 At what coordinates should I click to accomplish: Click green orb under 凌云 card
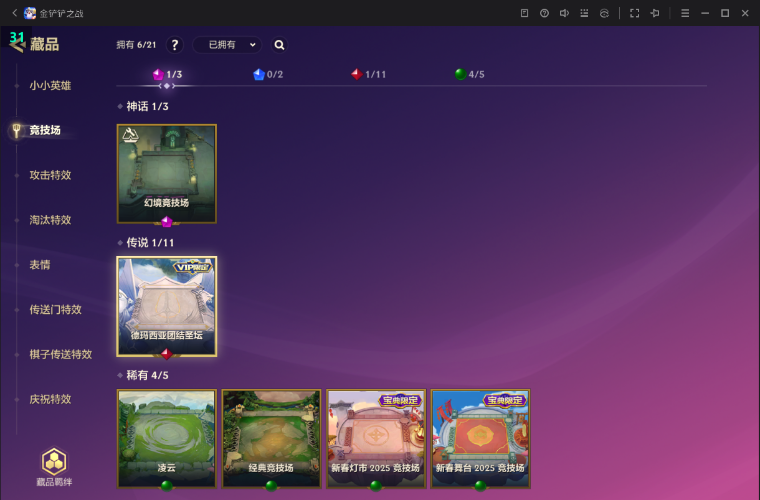pyautogui.click(x=167, y=485)
